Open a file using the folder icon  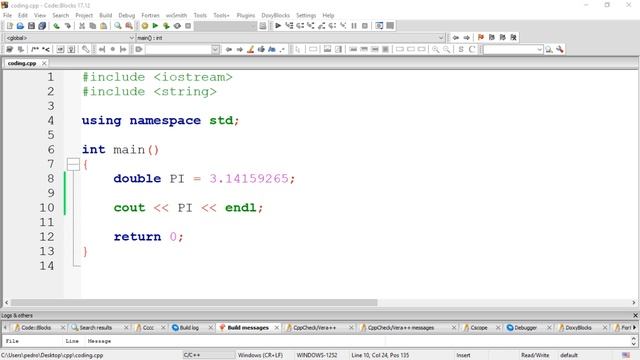point(20,26)
